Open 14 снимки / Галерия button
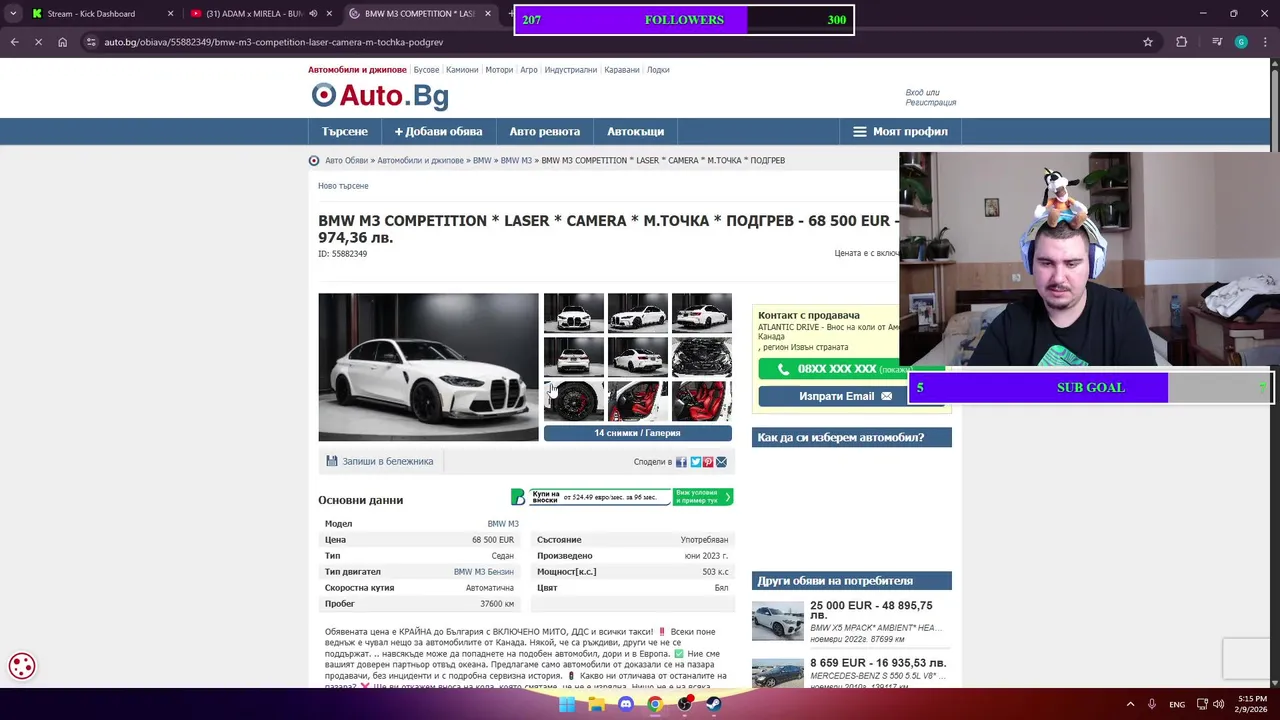The height and width of the screenshot is (720, 1280). [x=637, y=433]
